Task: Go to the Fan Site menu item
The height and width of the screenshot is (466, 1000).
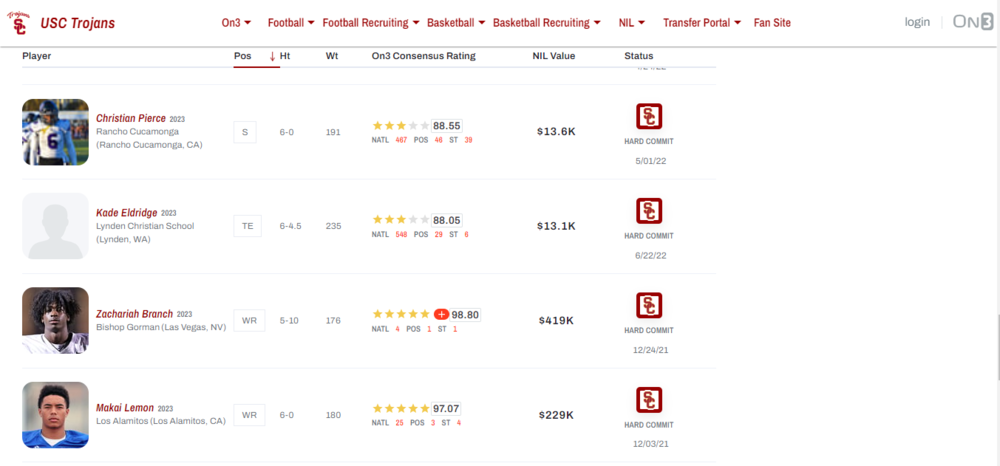Action: (772, 22)
